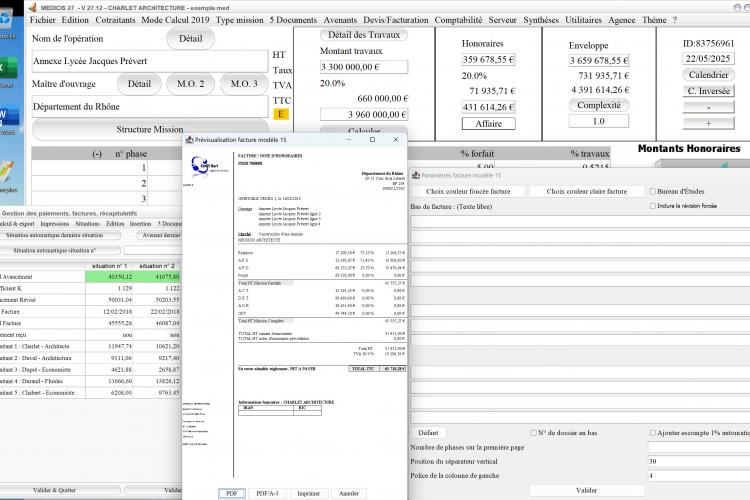The width and height of the screenshot is (750, 500).
Task: Click the Montant travaux field 3 300 000,00 €
Action: pos(364,67)
